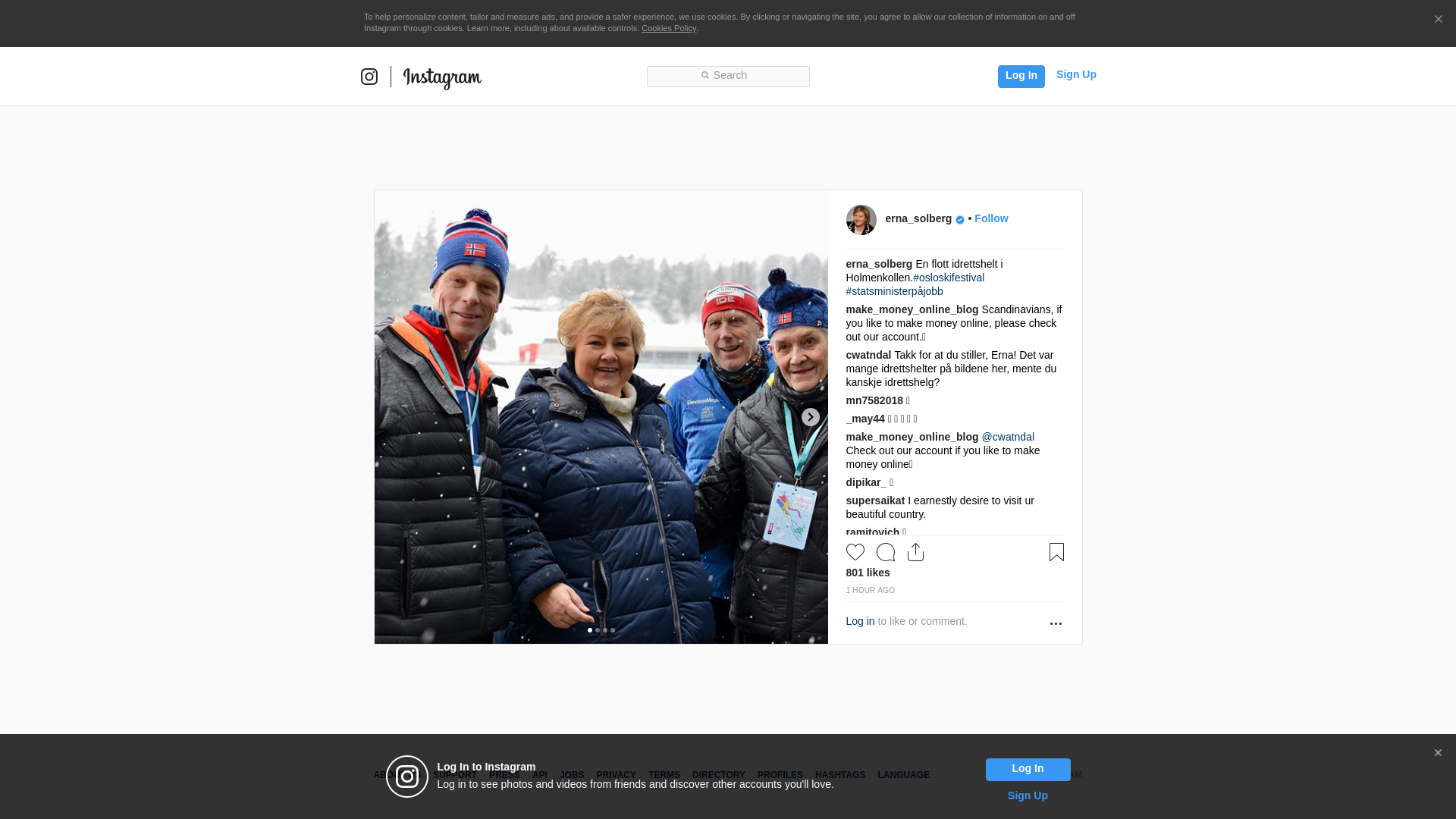Open the PRIVACY footer link

tap(616, 775)
